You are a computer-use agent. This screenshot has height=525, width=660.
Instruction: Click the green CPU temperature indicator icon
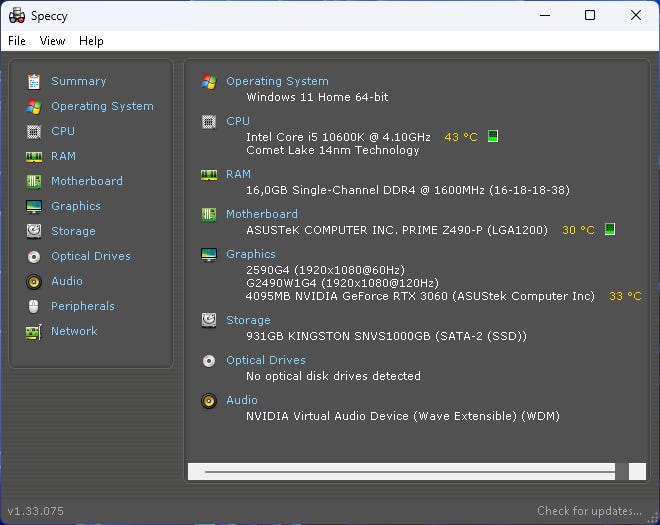(493, 136)
